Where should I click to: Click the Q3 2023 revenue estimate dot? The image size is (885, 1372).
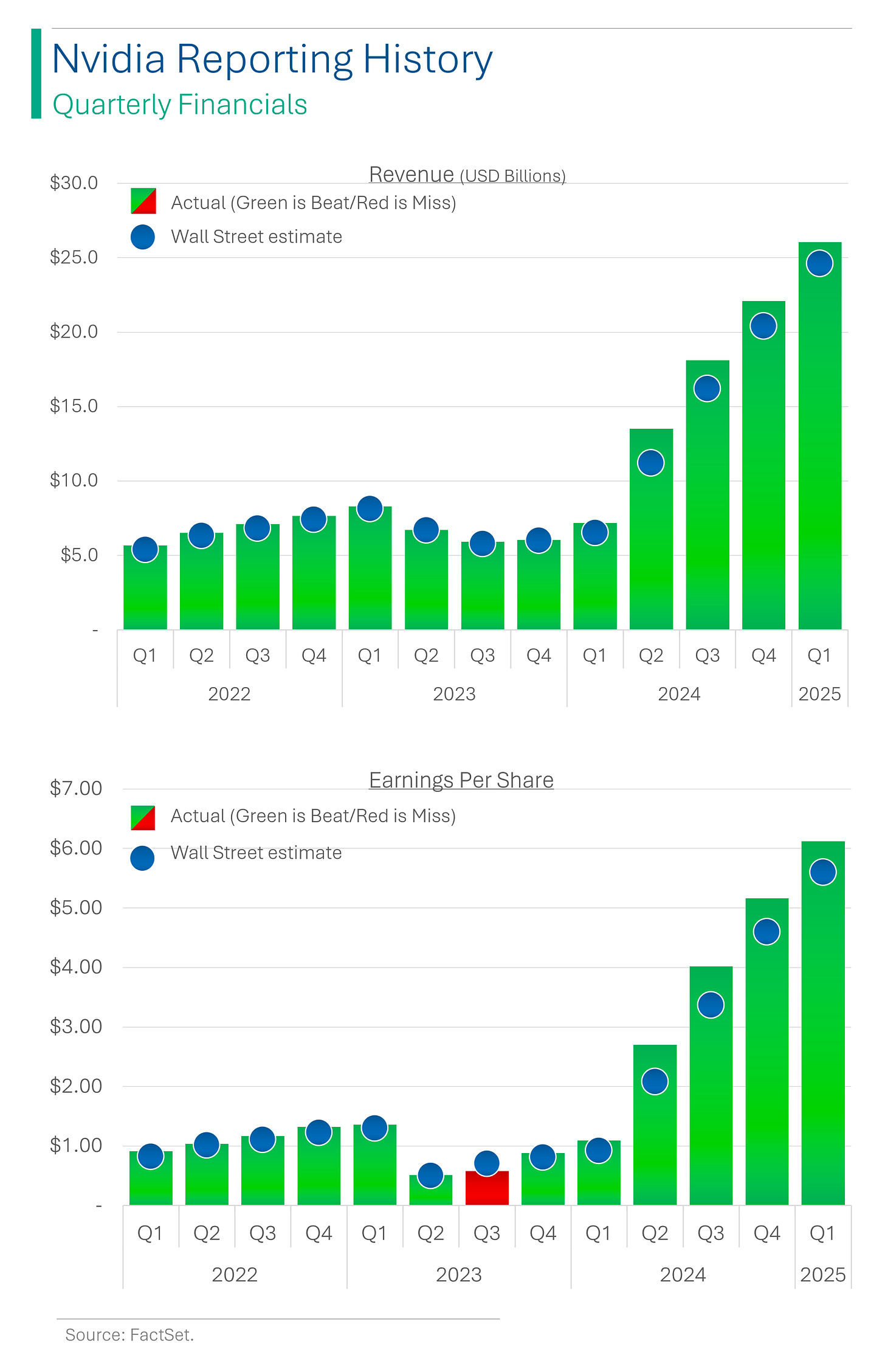483,543
